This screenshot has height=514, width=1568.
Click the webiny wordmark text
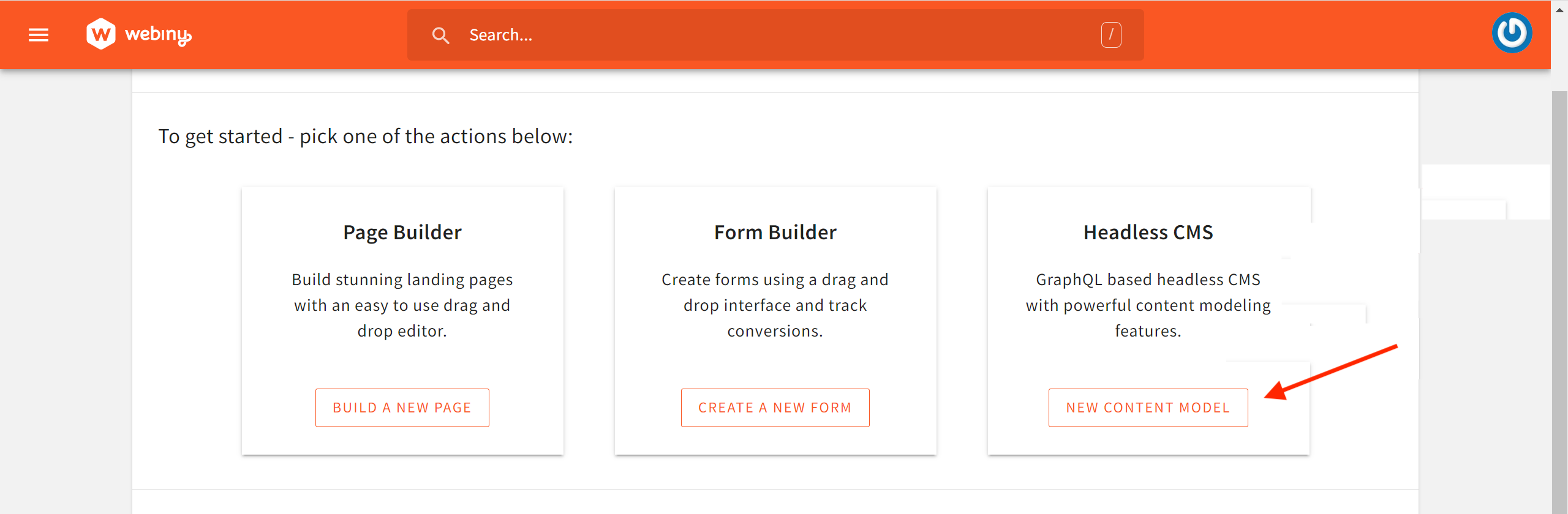pyautogui.click(x=158, y=35)
